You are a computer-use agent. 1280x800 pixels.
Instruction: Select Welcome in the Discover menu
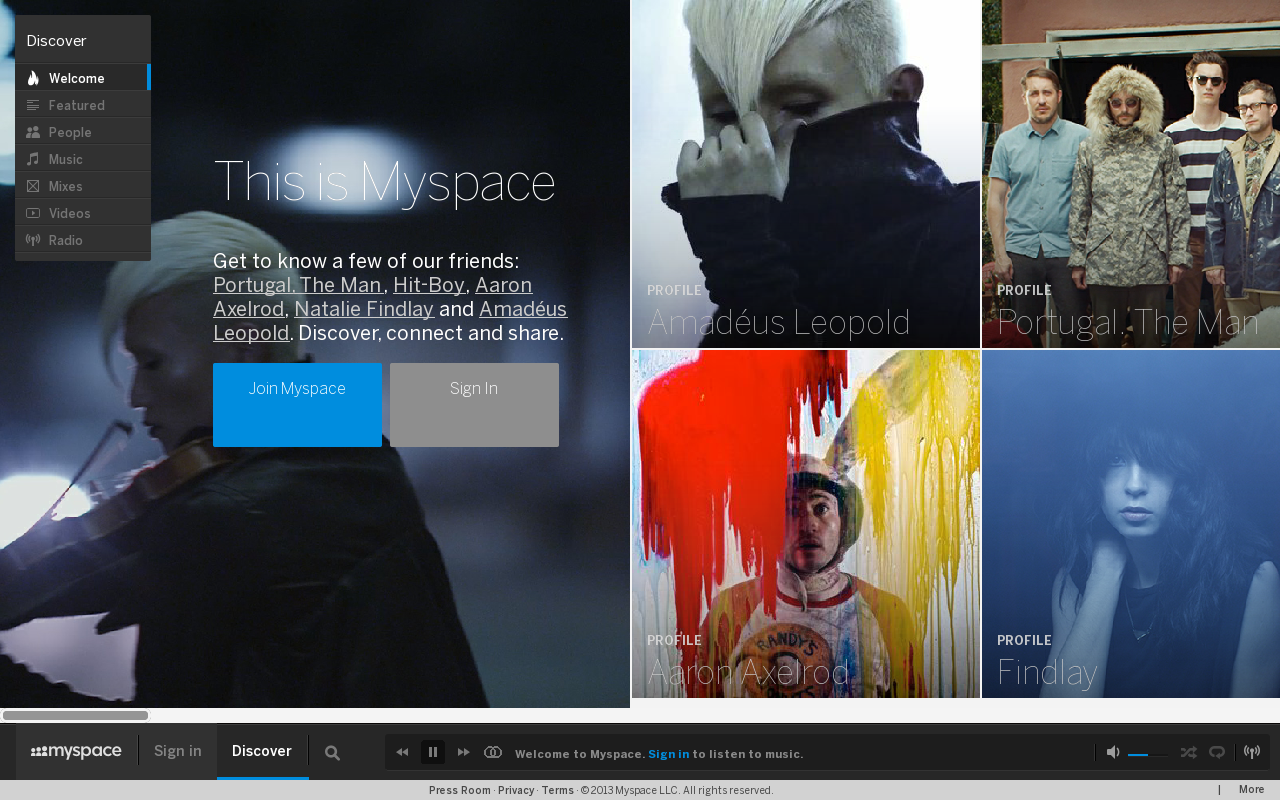[83, 78]
